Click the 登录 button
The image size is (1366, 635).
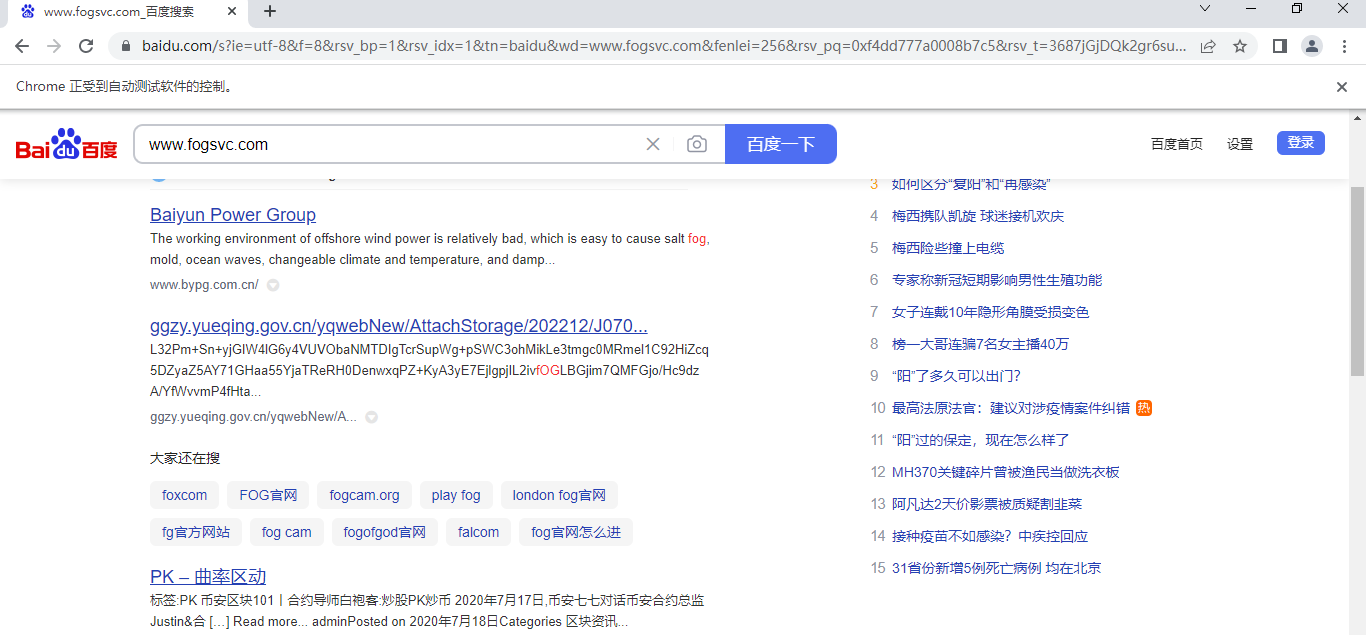click(1301, 143)
